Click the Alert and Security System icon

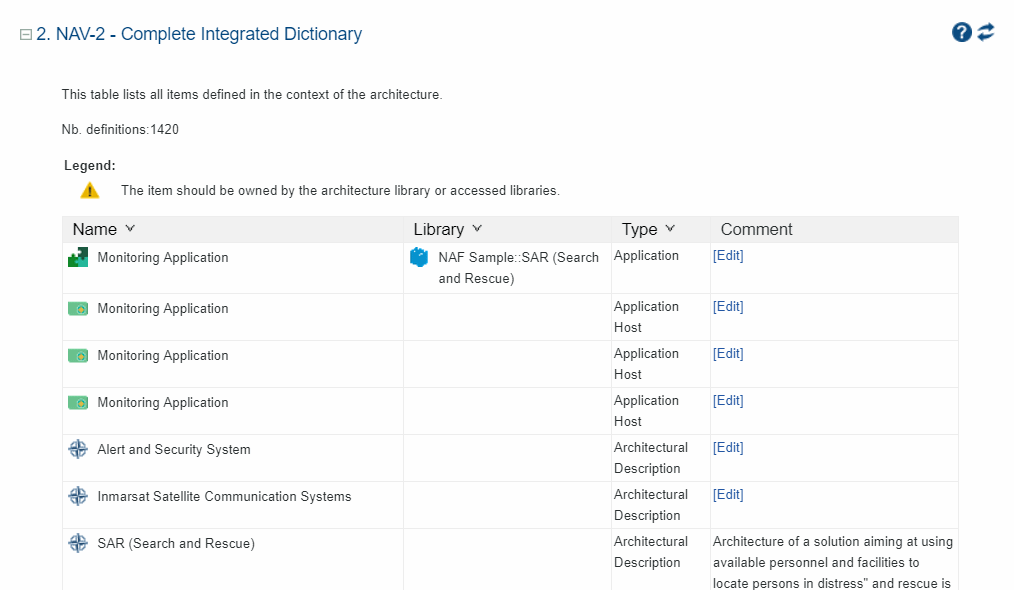click(78, 450)
